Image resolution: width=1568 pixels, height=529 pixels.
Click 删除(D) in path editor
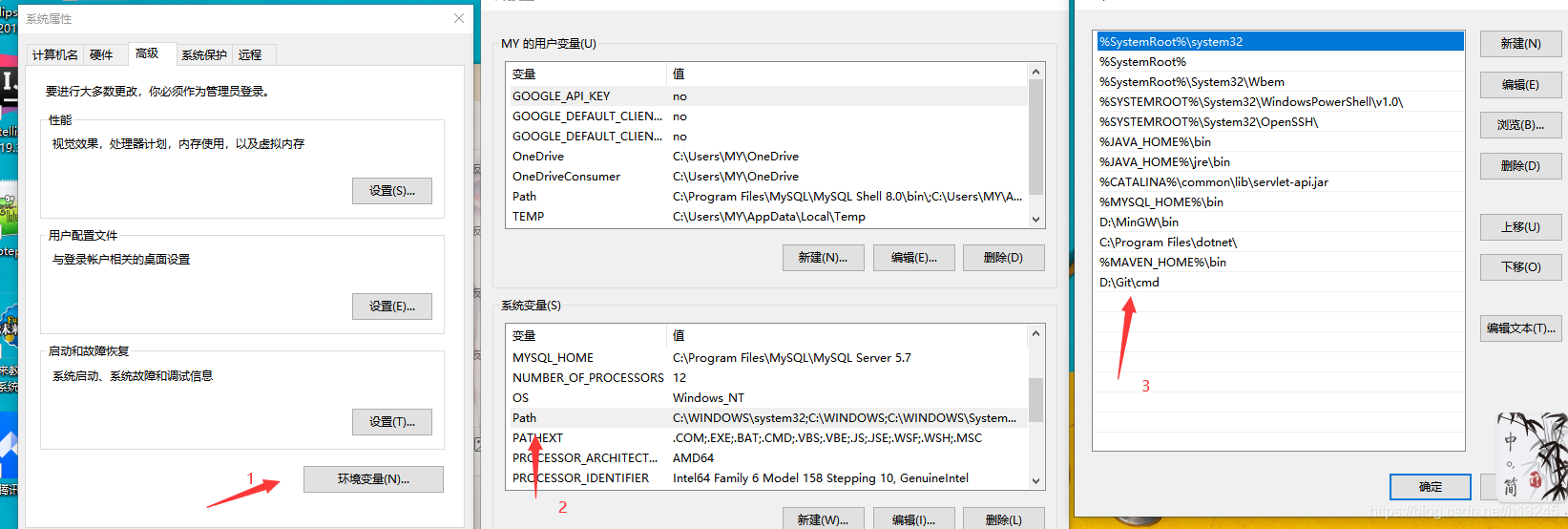[x=1520, y=166]
